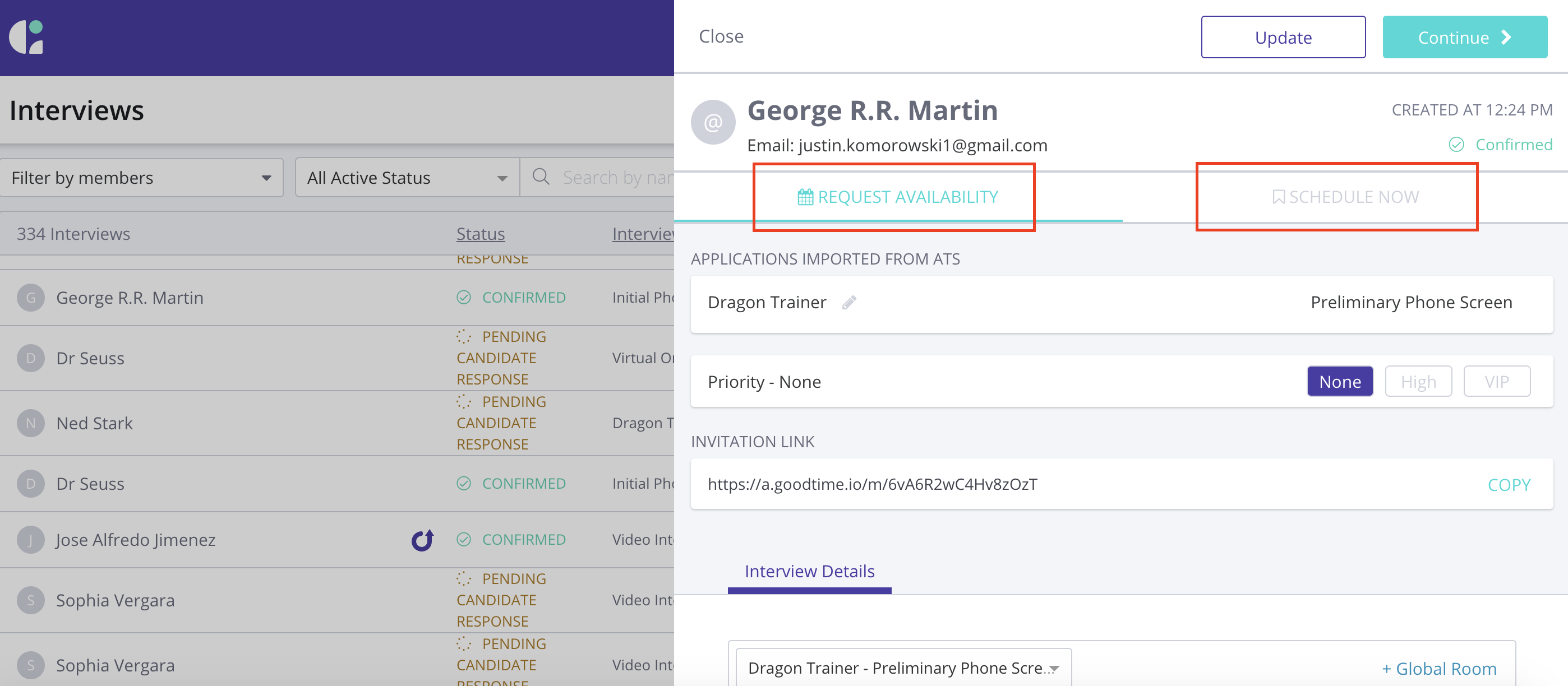Click the G avatar in interviews list
The height and width of the screenshot is (686, 1568).
30,298
